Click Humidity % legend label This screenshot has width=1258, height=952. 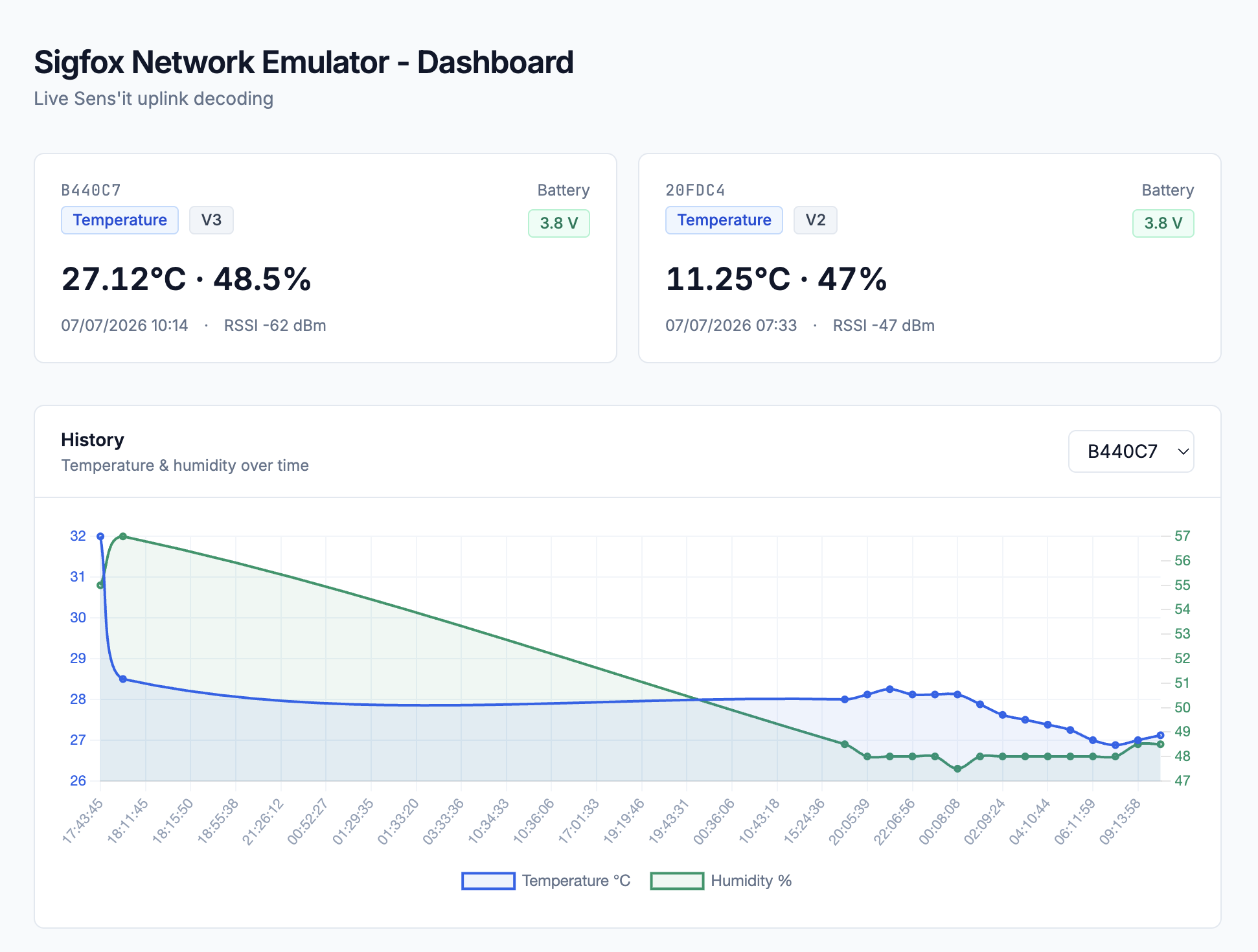tap(751, 881)
